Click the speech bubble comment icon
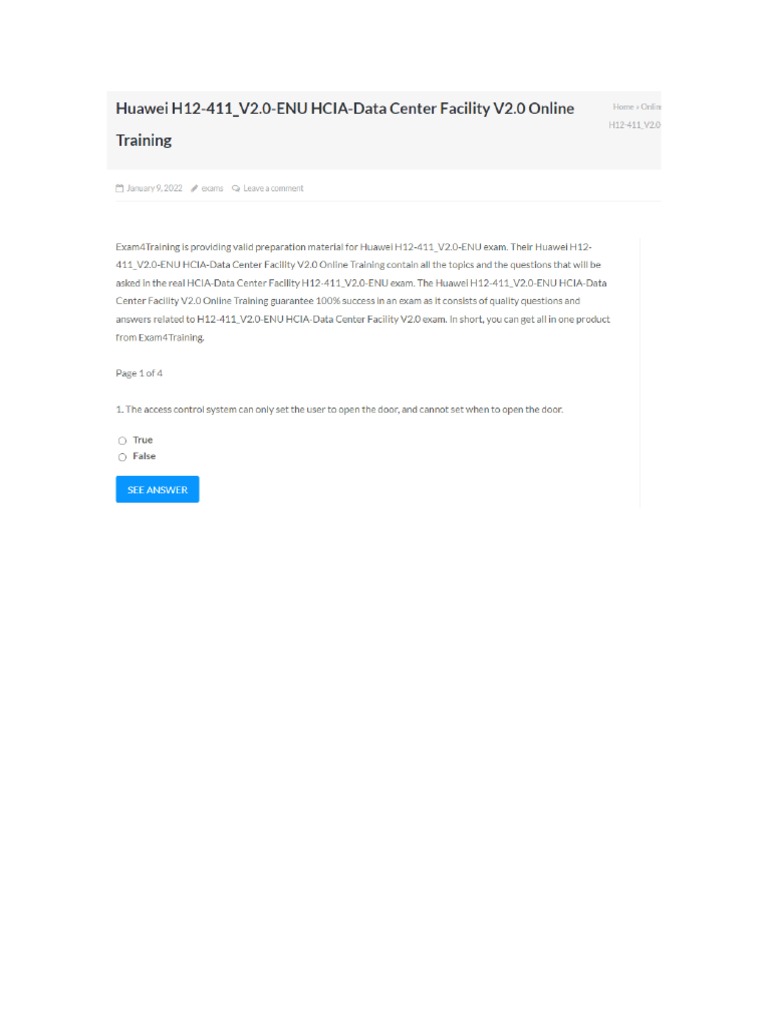The image size is (768, 1024). point(236,188)
